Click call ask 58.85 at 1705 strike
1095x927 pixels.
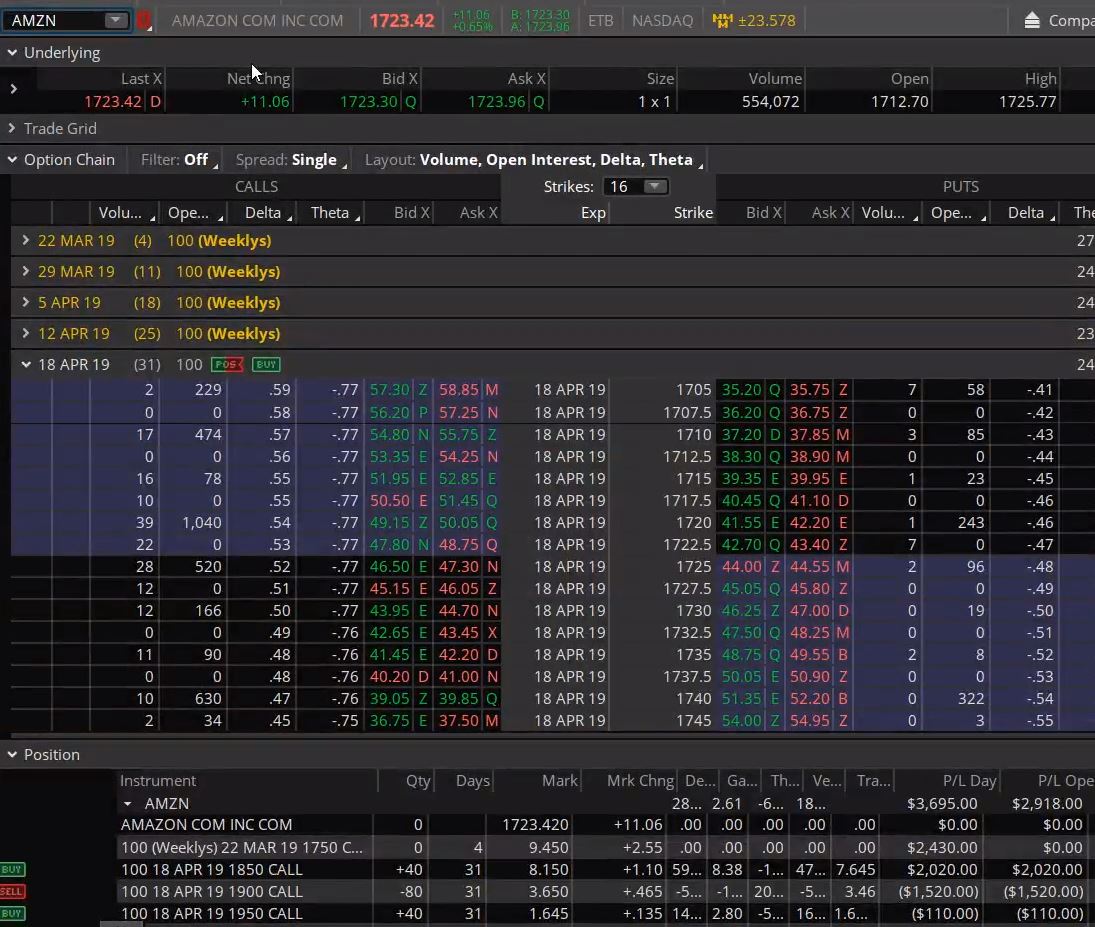(x=458, y=389)
